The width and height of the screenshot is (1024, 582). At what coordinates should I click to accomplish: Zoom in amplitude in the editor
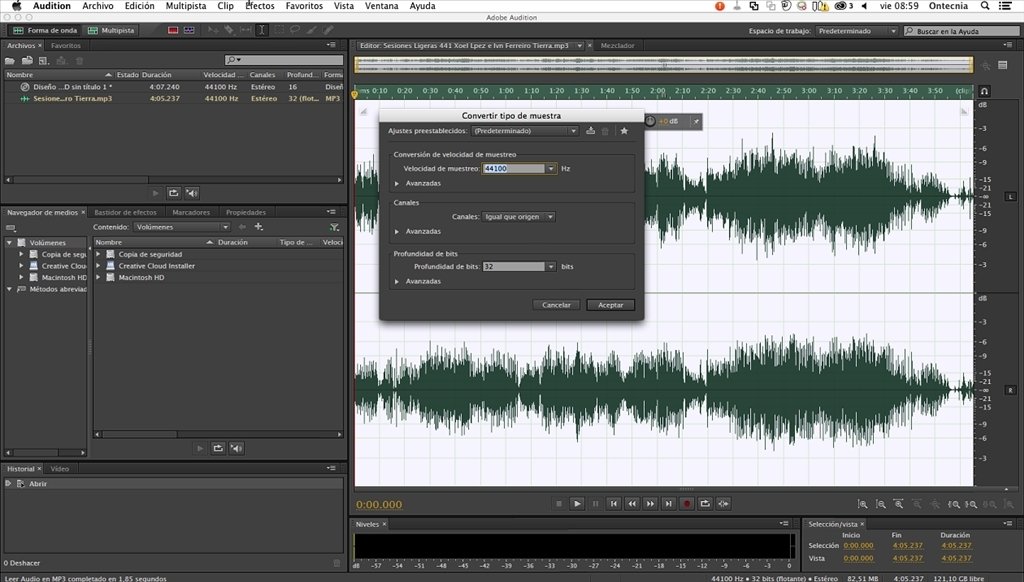click(863, 504)
